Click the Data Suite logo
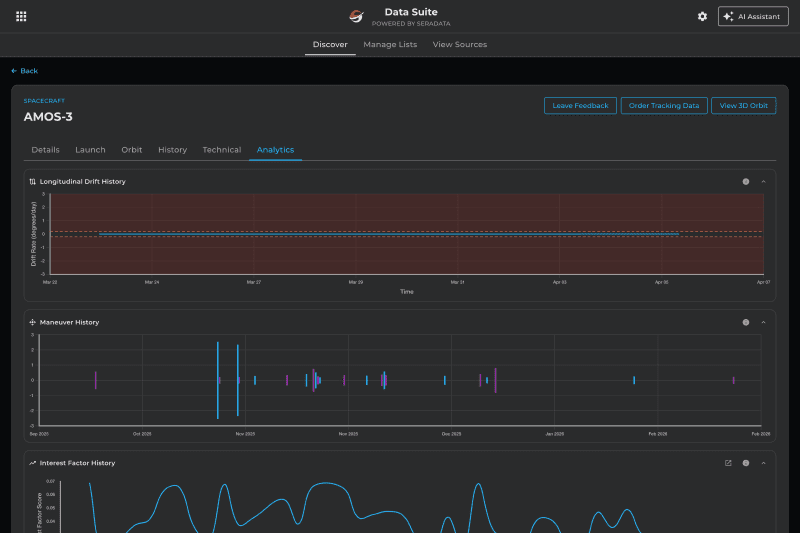800x533 pixels. pyautogui.click(x=356, y=16)
